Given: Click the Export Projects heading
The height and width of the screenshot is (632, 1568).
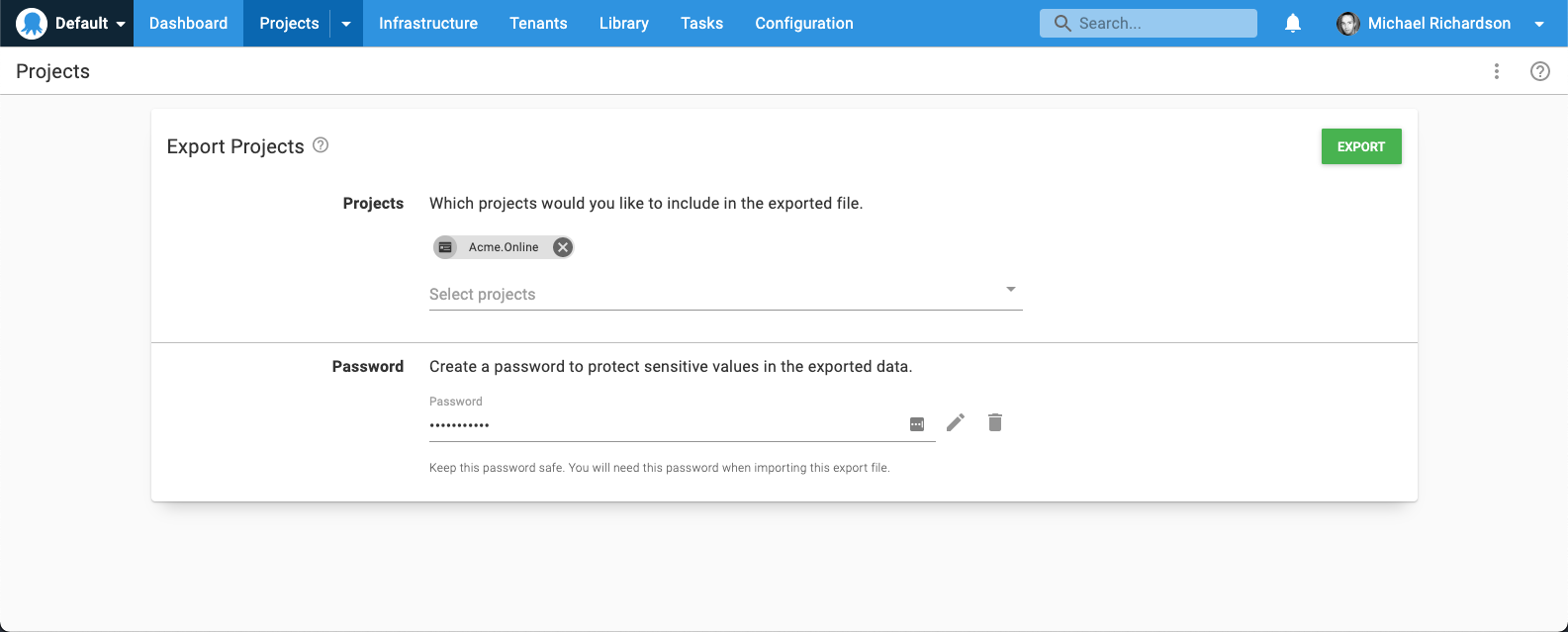Looking at the screenshot, I should [235, 146].
